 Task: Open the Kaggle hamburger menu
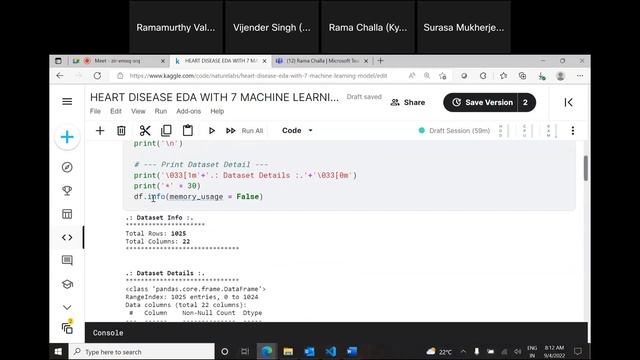tap(67, 102)
